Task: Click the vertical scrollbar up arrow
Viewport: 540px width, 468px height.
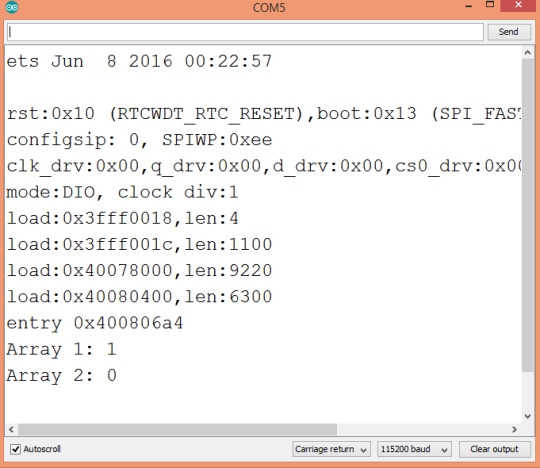Action: [528, 53]
